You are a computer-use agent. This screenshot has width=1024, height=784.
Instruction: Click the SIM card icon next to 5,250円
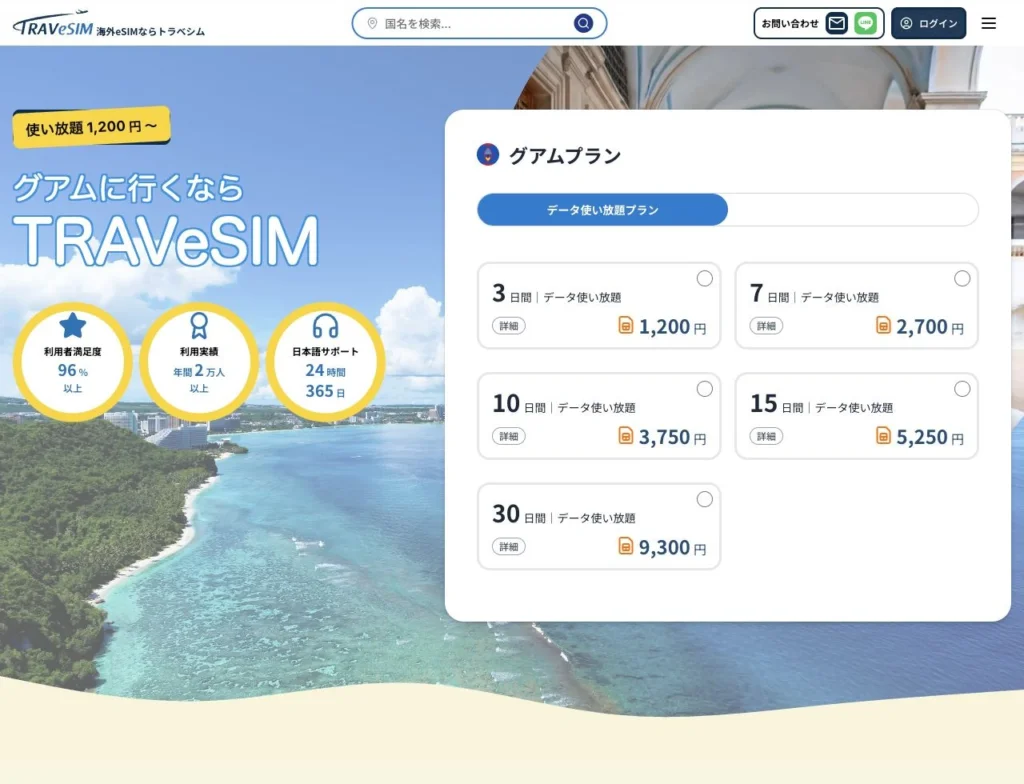[883, 435]
